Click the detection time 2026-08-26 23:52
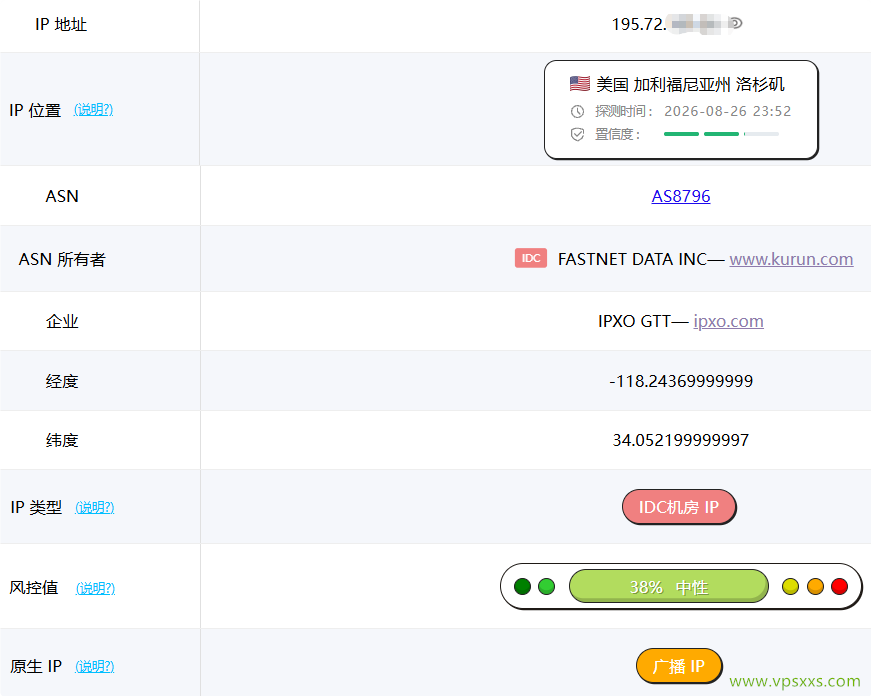 coord(728,111)
